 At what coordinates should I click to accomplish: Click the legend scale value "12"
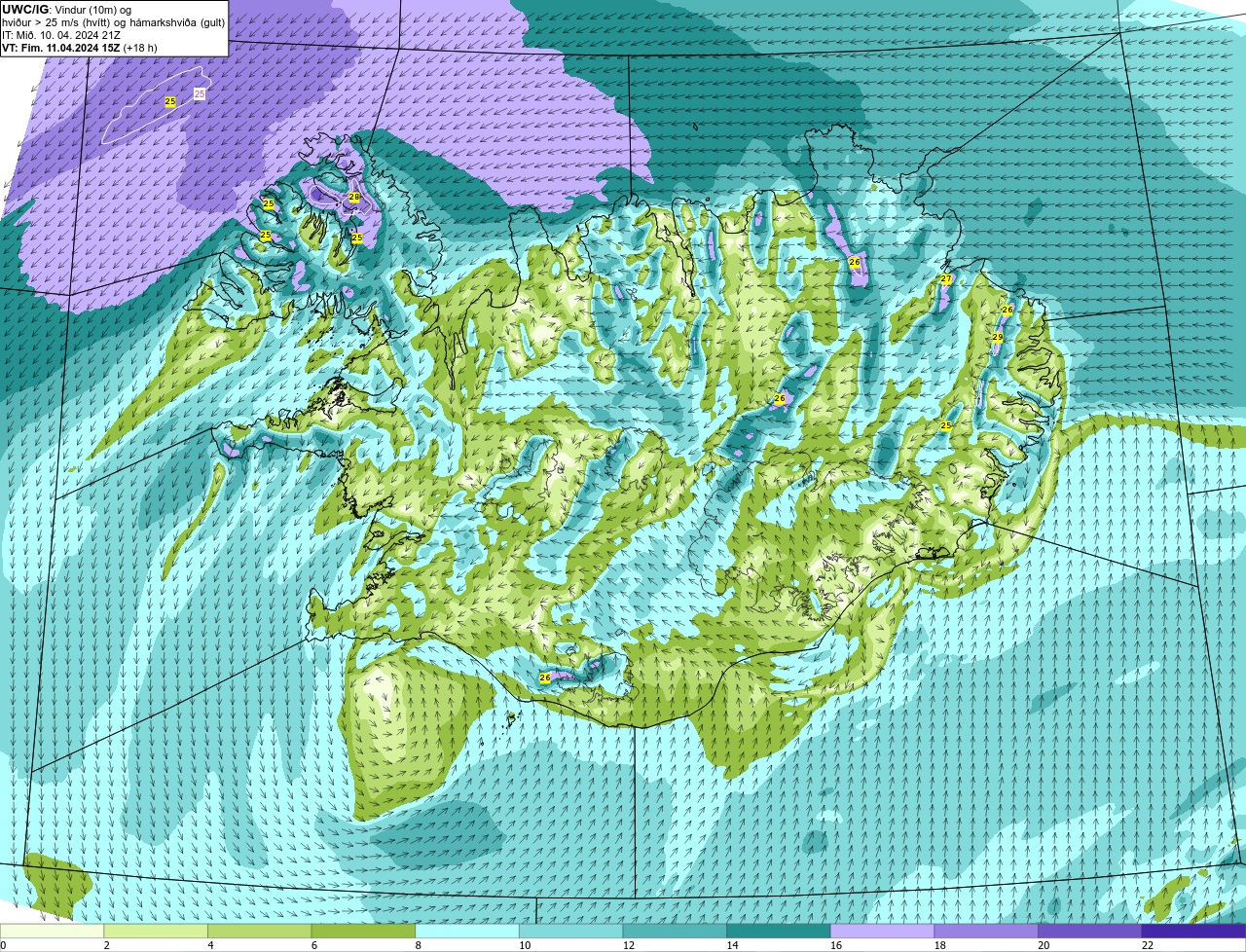629,945
